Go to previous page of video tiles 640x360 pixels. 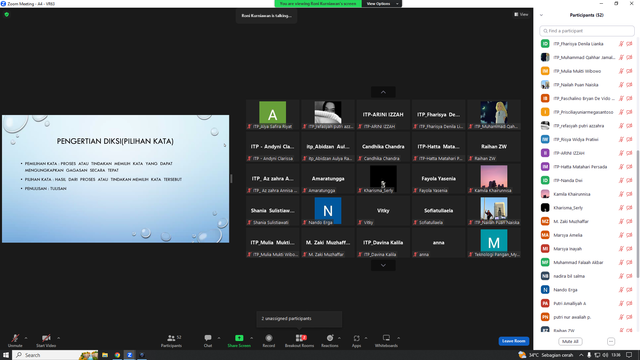click(383, 92)
